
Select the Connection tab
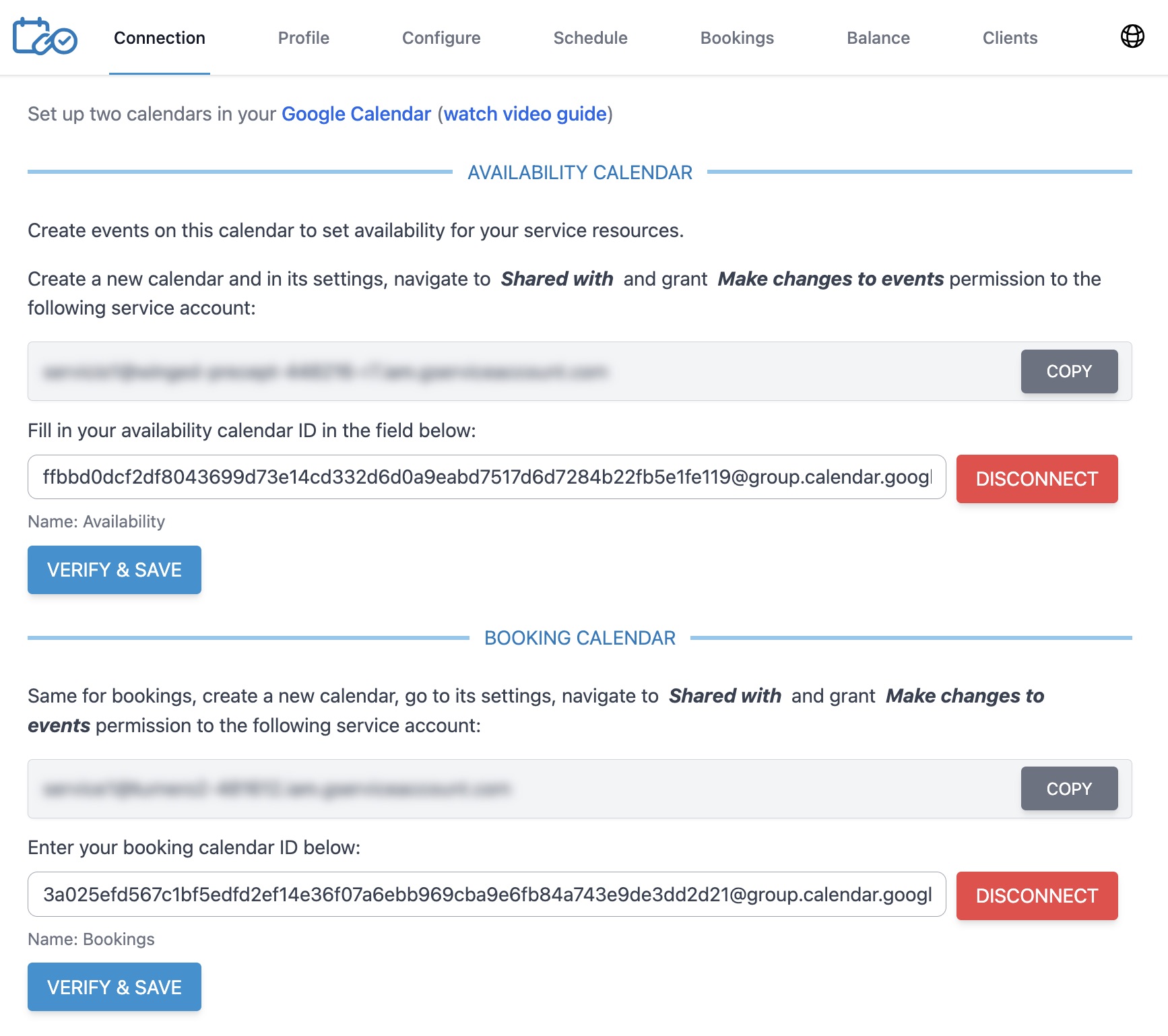coord(159,38)
